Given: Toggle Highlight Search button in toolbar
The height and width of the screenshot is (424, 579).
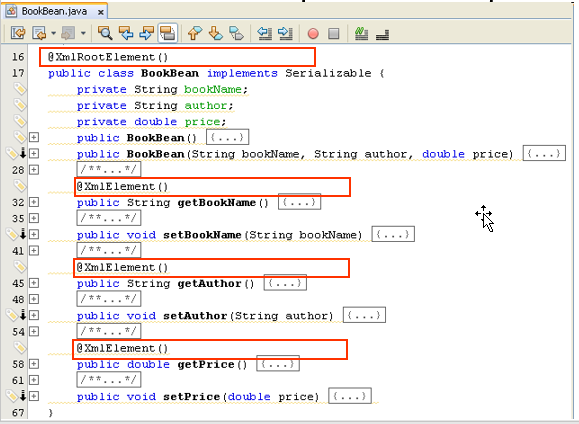Looking at the screenshot, I should point(168,33).
